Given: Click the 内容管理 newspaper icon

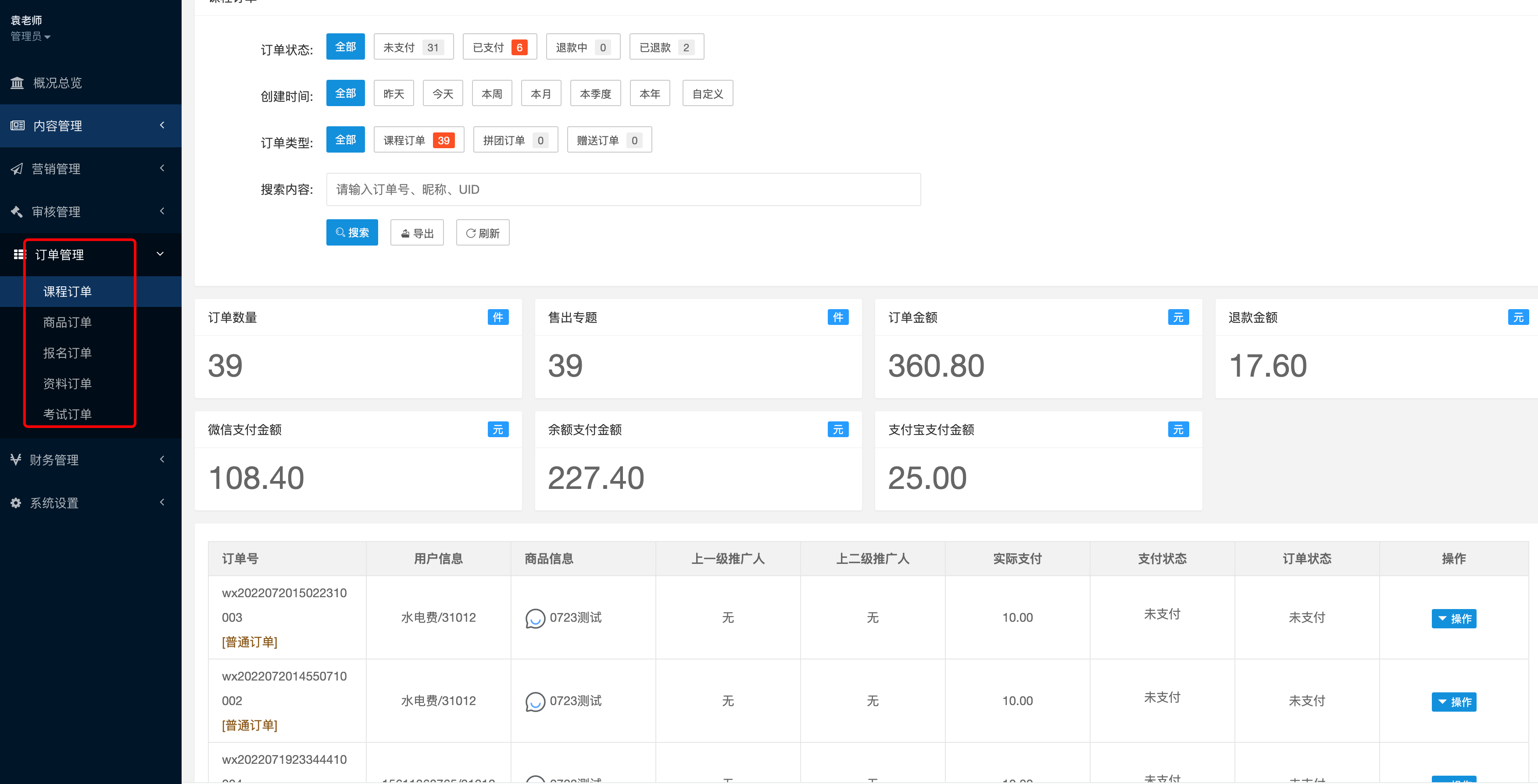Looking at the screenshot, I should [x=17, y=126].
